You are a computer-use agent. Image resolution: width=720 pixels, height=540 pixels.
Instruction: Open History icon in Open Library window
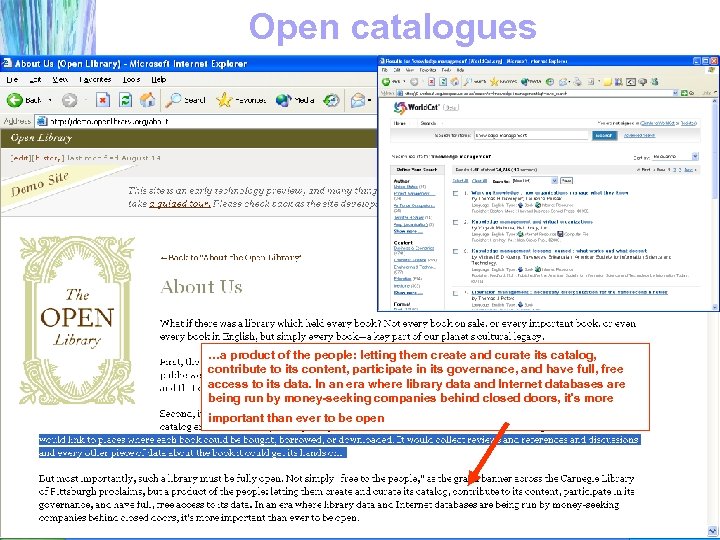332,100
